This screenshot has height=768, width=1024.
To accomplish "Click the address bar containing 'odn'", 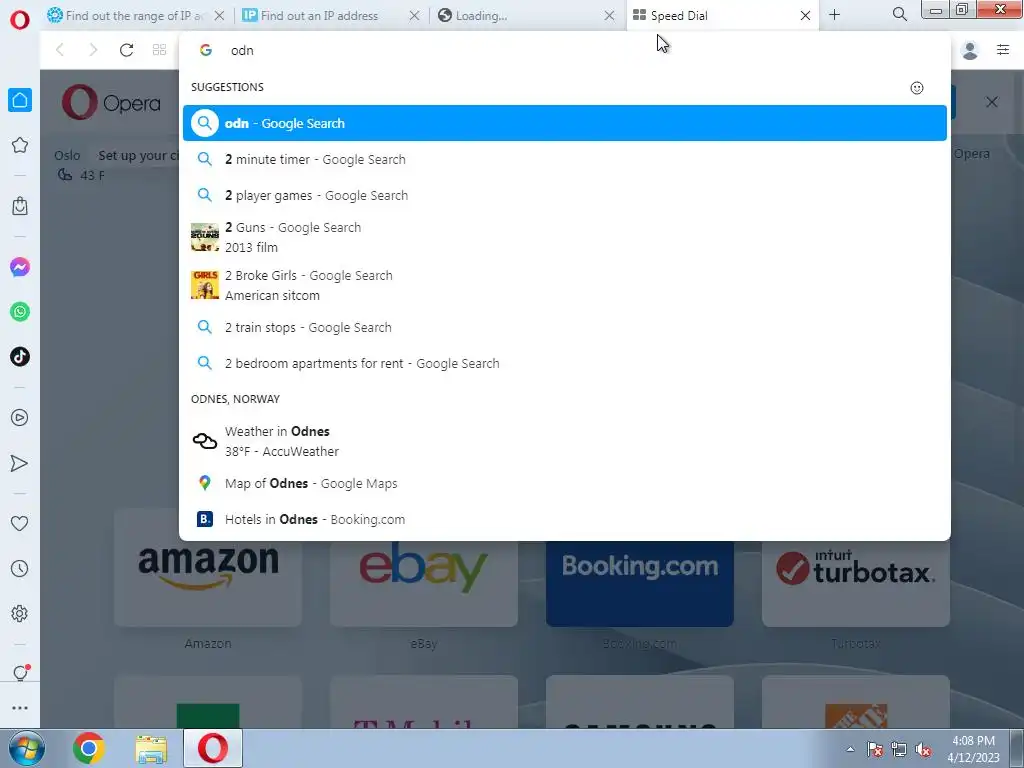I will 565,50.
